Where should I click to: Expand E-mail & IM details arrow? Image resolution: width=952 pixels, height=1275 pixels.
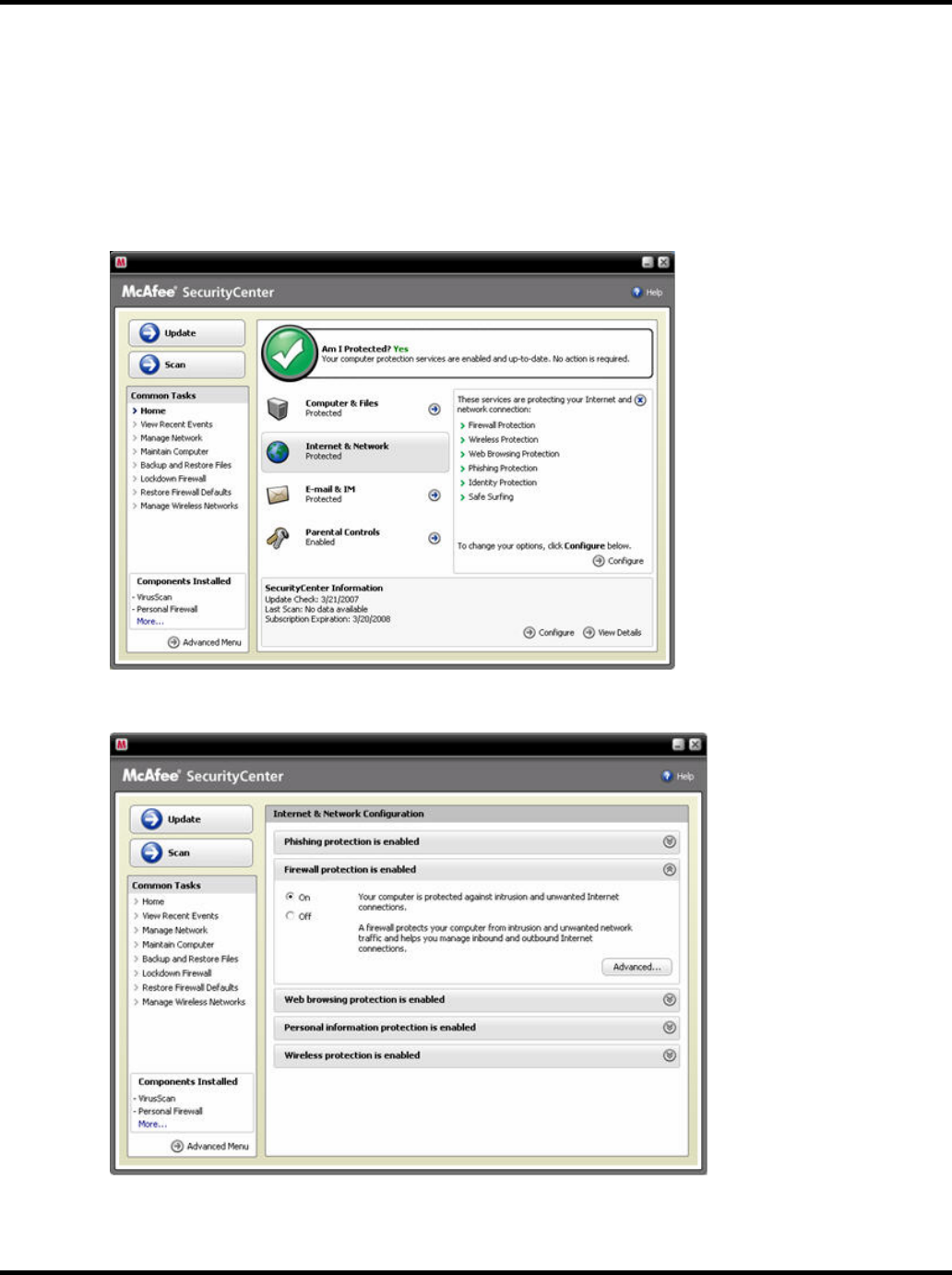click(434, 495)
